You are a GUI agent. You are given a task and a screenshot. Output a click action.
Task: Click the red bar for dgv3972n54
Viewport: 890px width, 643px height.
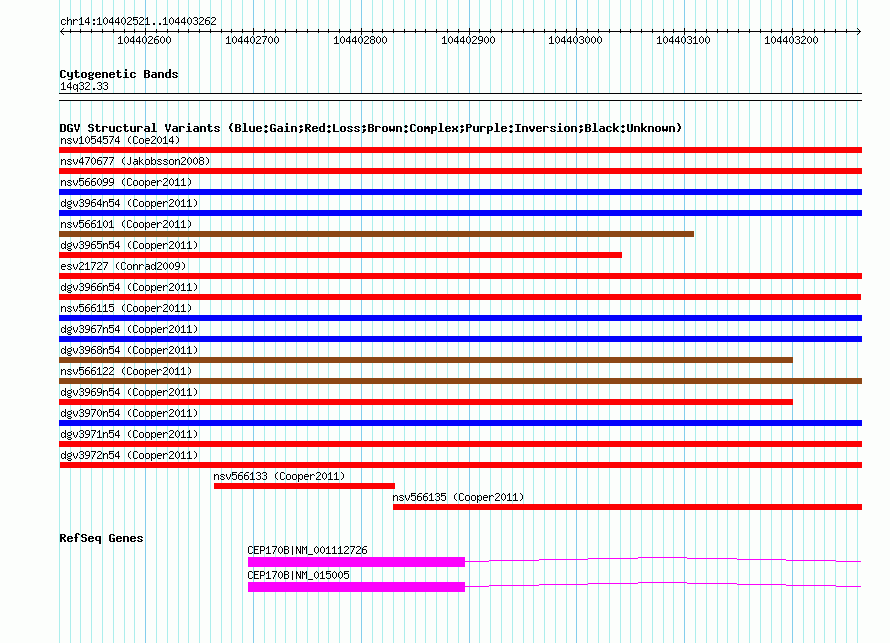(x=460, y=465)
